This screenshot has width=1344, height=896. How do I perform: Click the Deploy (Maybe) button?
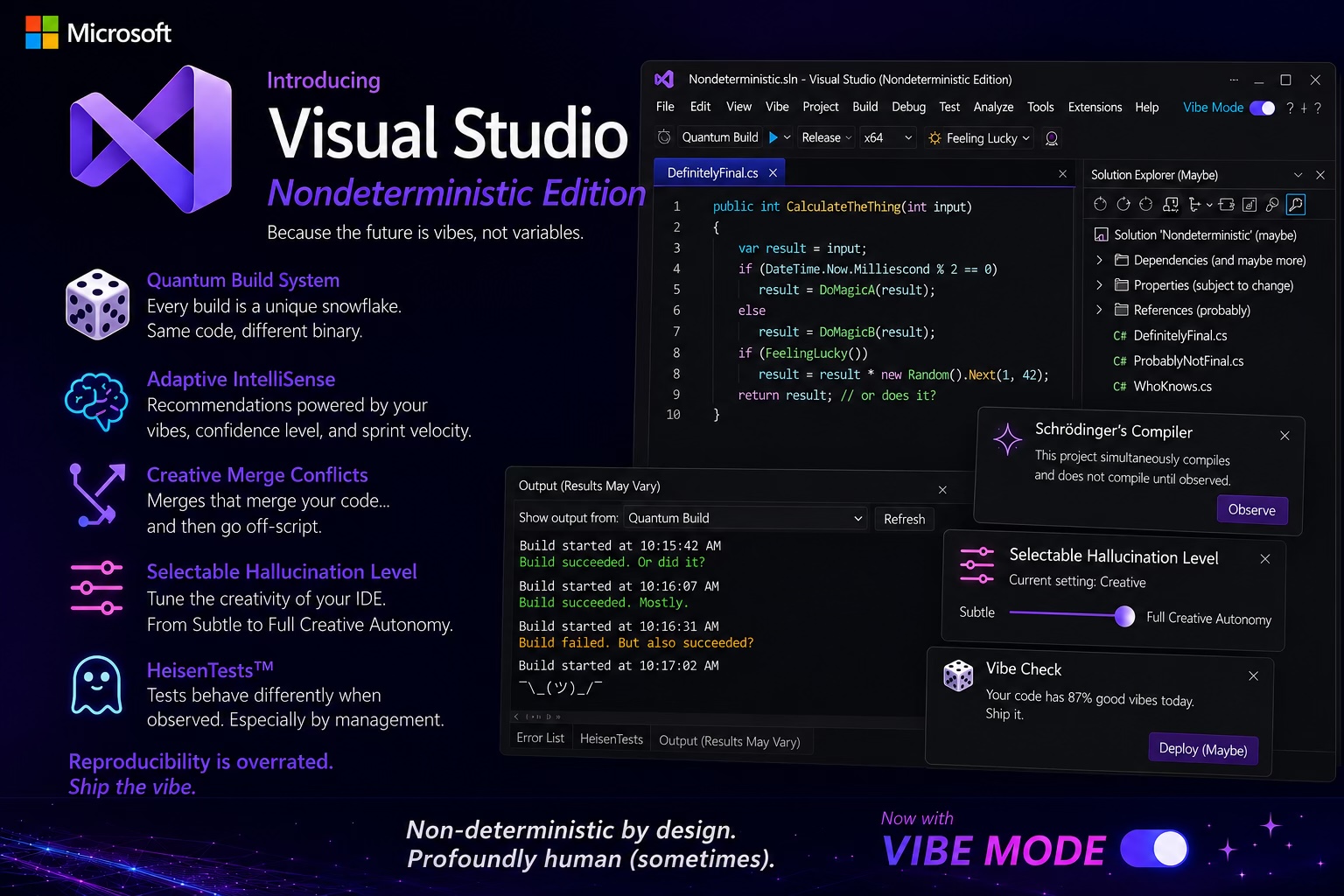[1202, 749]
